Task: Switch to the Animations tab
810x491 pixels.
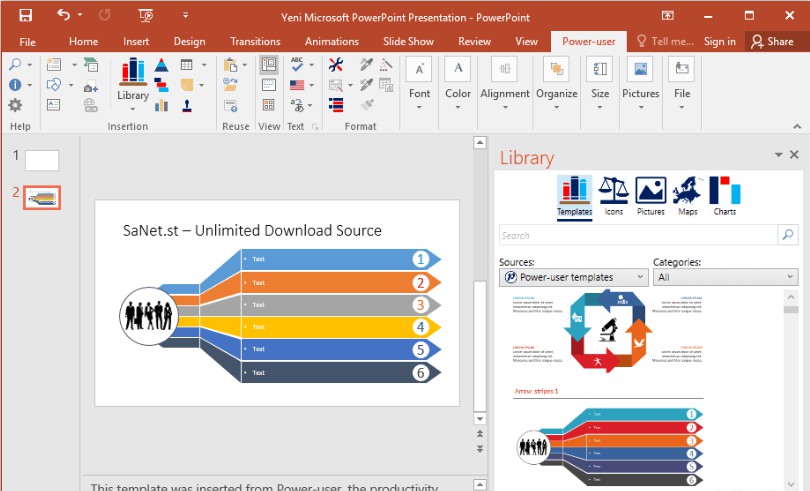Action: (x=331, y=41)
